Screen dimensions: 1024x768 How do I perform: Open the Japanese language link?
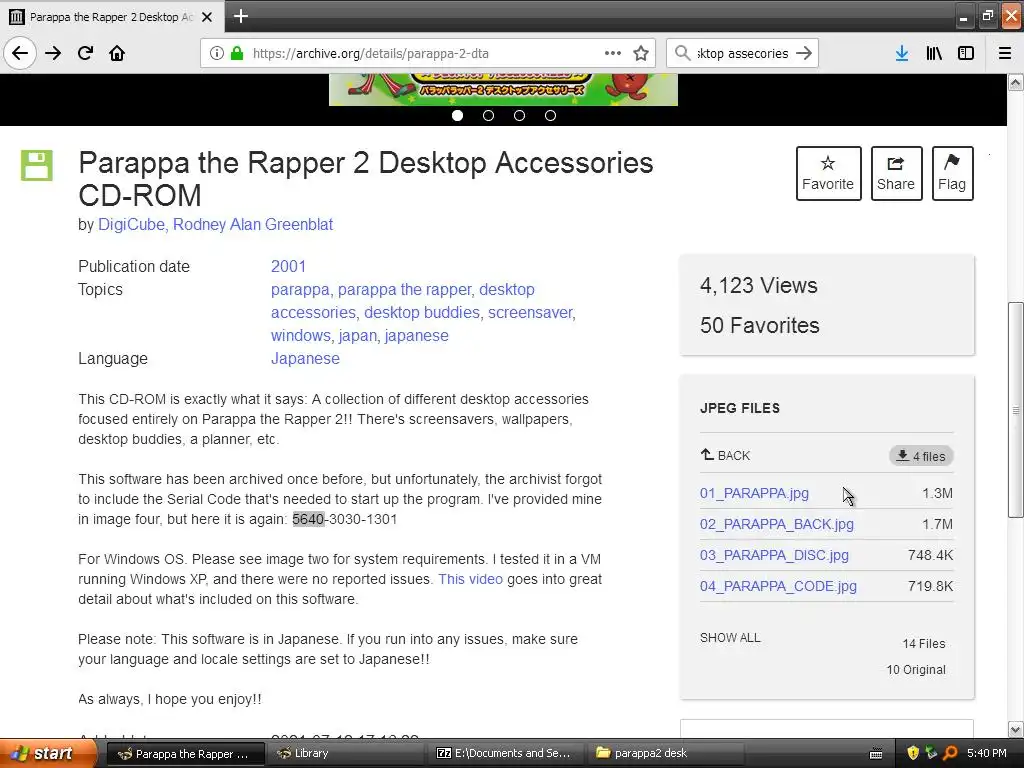pos(305,359)
